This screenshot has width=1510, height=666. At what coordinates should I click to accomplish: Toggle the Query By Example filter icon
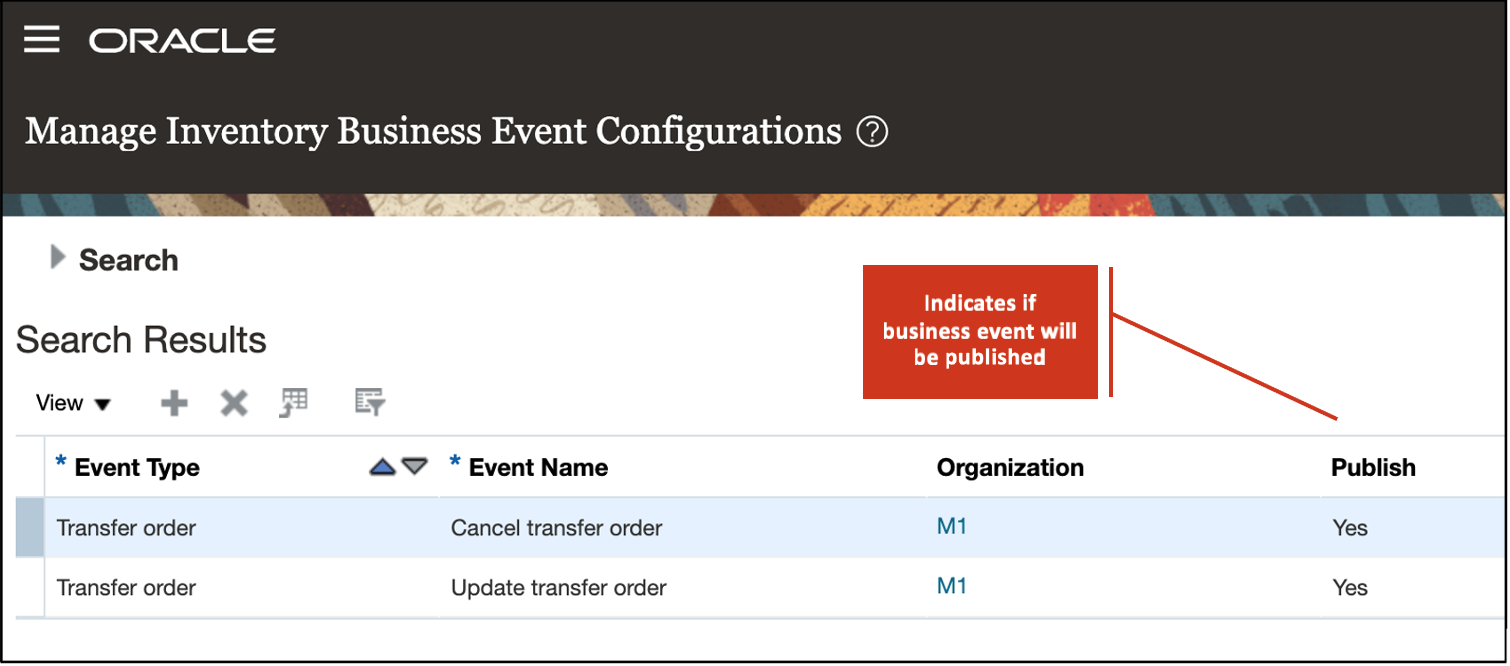(370, 403)
